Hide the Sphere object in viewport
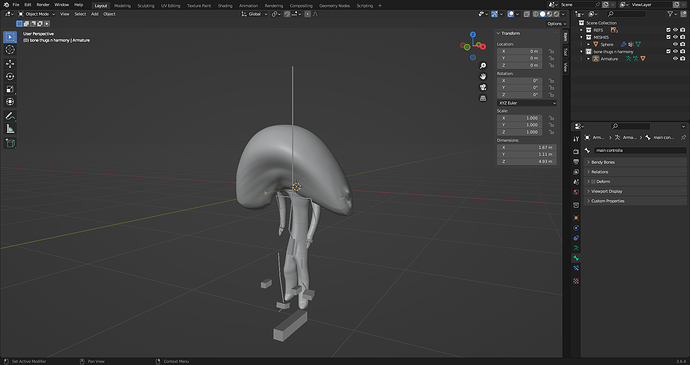The width and height of the screenshot is (690, 365). coord(675,44)
